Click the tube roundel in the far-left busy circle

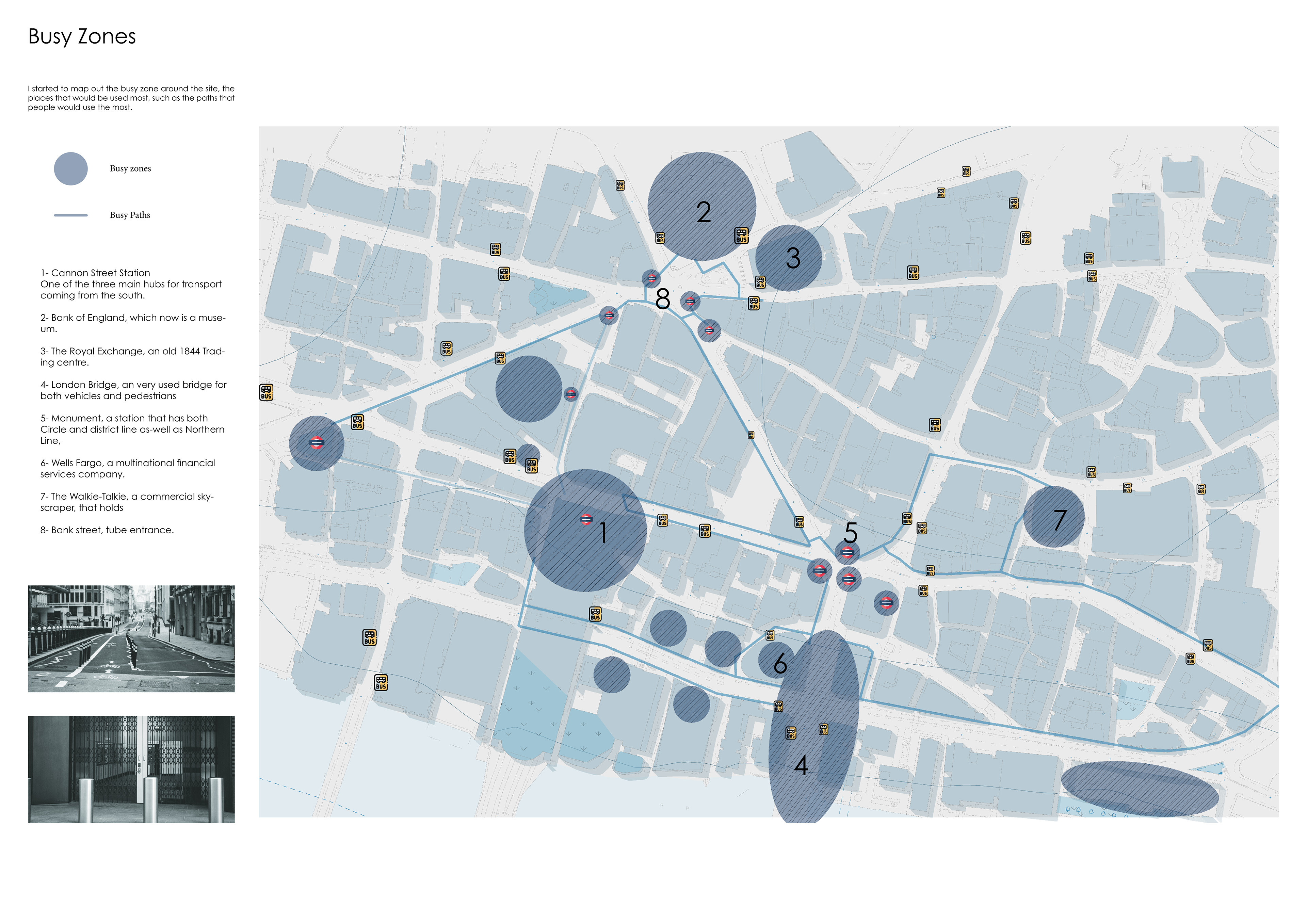(x=317, y=442)
